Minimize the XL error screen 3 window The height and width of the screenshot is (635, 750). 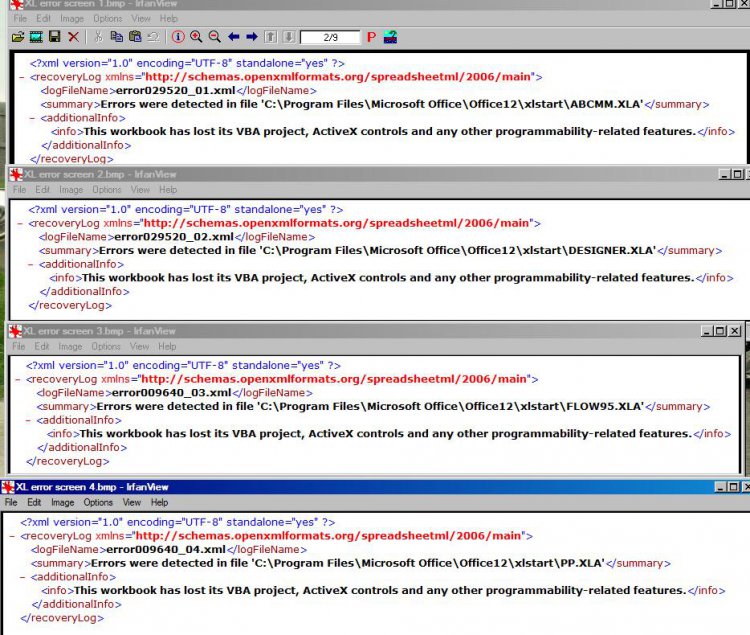[706, 331]
